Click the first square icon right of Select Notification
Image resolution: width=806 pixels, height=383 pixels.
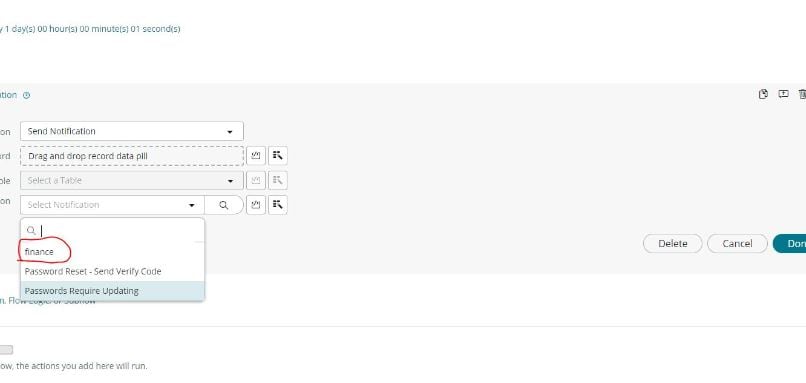pos(256,205)
